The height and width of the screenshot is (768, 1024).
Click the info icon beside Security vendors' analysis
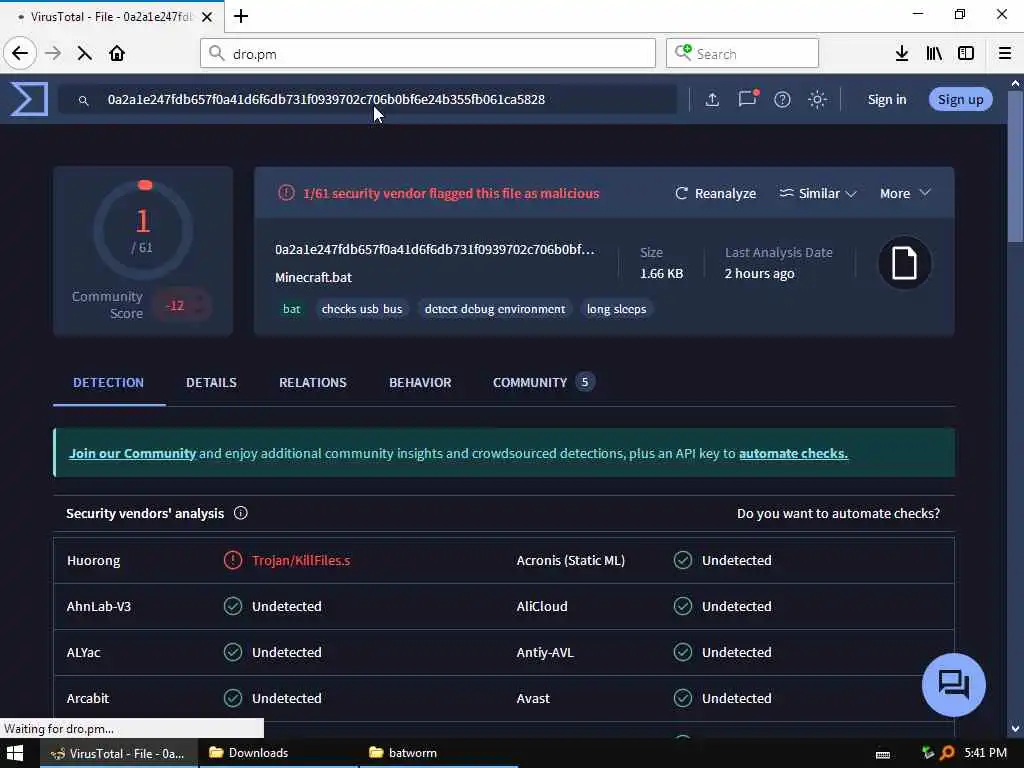pos(240,513)
